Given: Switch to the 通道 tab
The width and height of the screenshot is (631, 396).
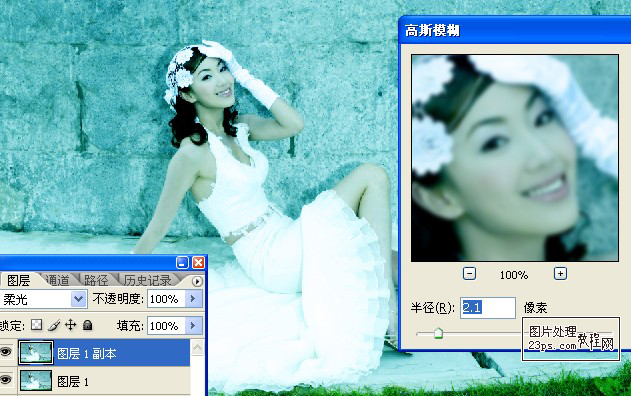Looking at the screenshot, I should point(57,280).
